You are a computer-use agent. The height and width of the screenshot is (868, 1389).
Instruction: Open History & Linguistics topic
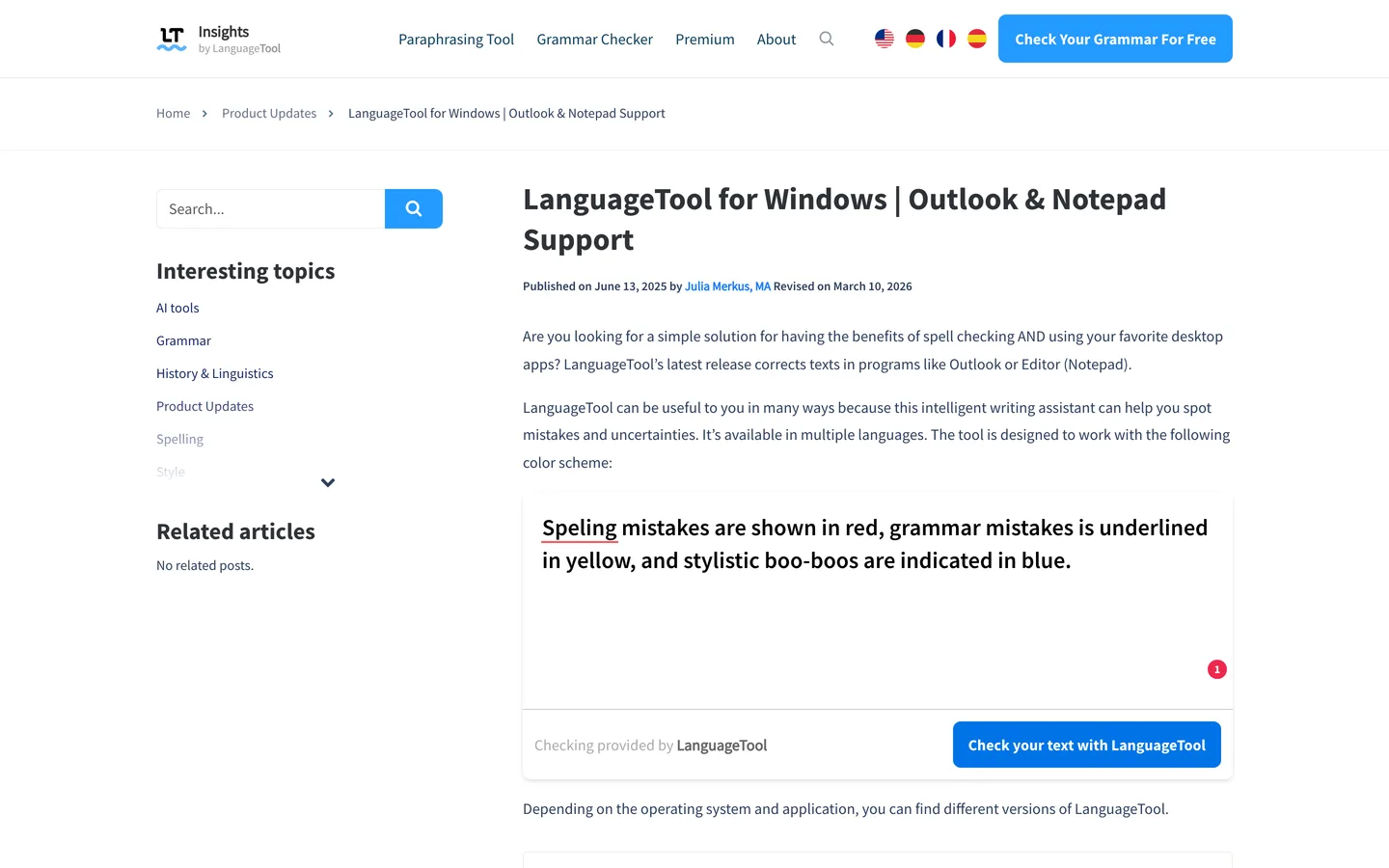click(215, 373)
